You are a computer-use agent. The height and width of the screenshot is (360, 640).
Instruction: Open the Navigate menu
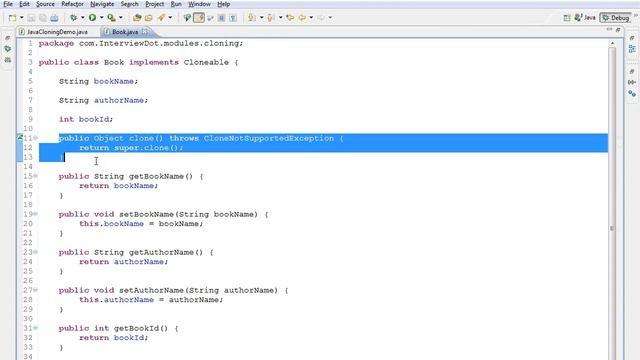click(102, 4)
